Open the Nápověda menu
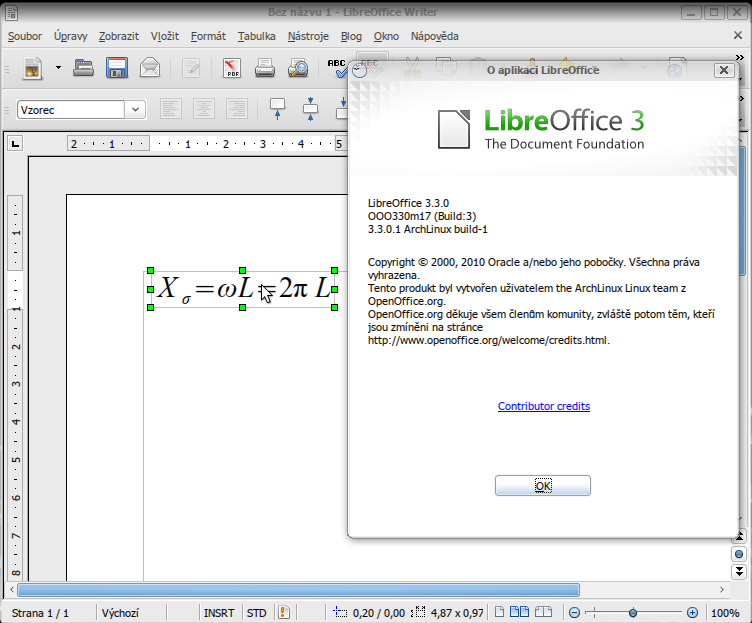 435,36
